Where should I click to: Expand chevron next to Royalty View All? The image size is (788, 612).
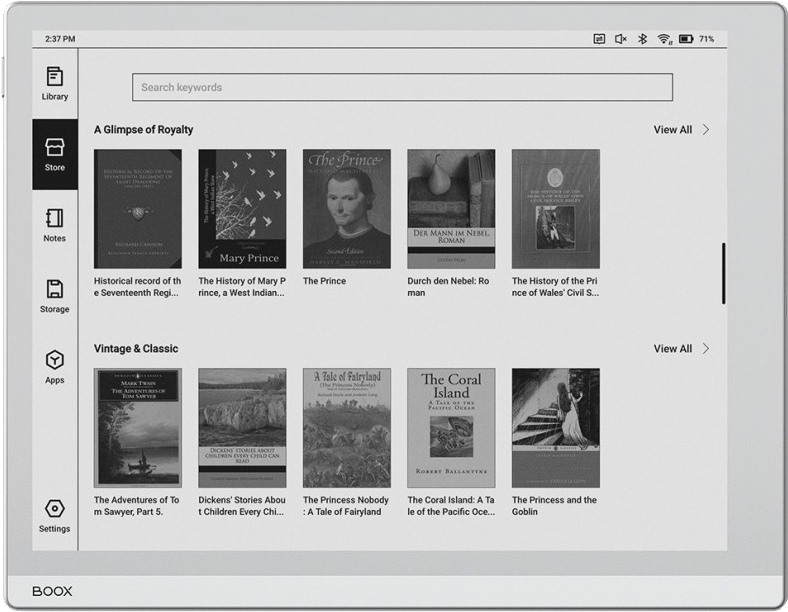click(x=706, y=130)
